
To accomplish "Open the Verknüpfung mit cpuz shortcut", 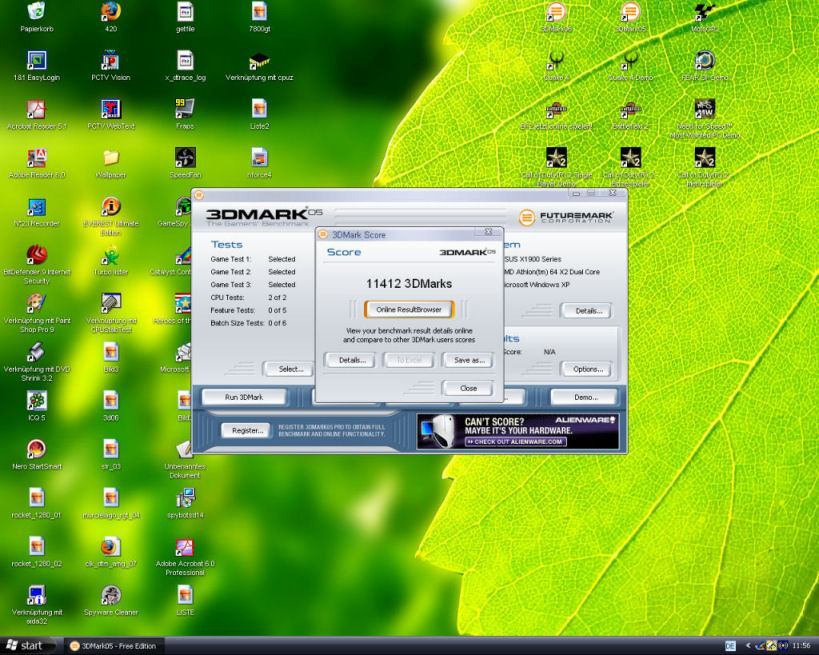I will click(x=259, y=61).
